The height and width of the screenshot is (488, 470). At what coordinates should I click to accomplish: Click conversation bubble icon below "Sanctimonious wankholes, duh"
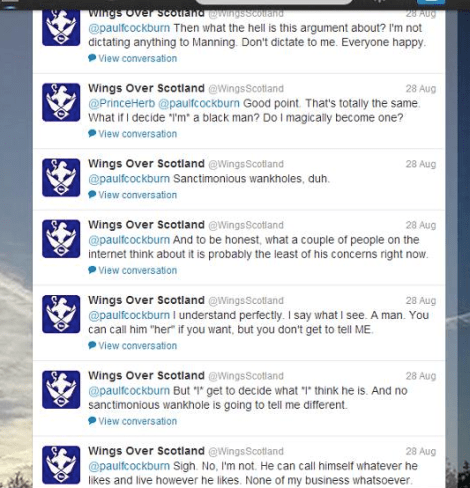coord(92,195)
